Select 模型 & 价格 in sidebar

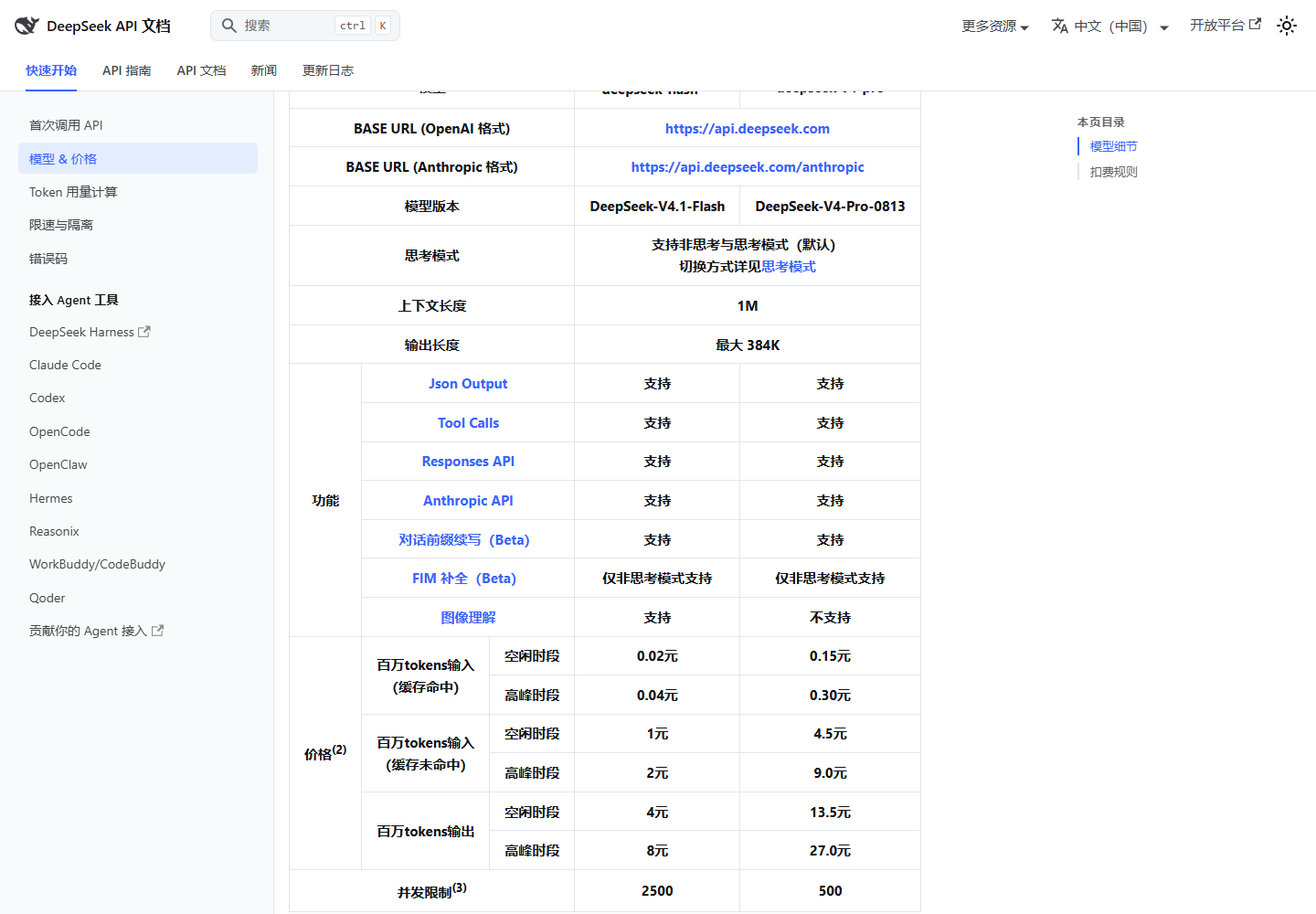pos(138,158)
